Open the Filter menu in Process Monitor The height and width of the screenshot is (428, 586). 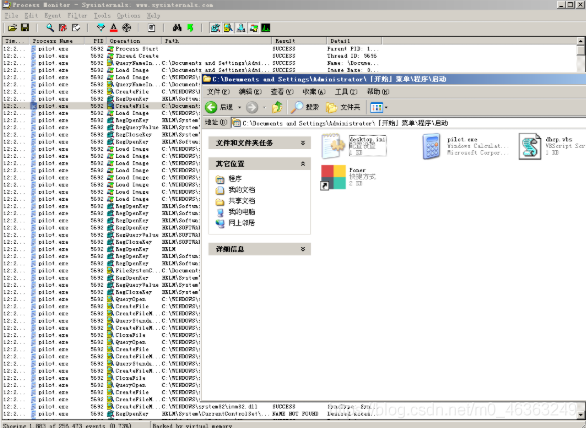coord(77,15)
